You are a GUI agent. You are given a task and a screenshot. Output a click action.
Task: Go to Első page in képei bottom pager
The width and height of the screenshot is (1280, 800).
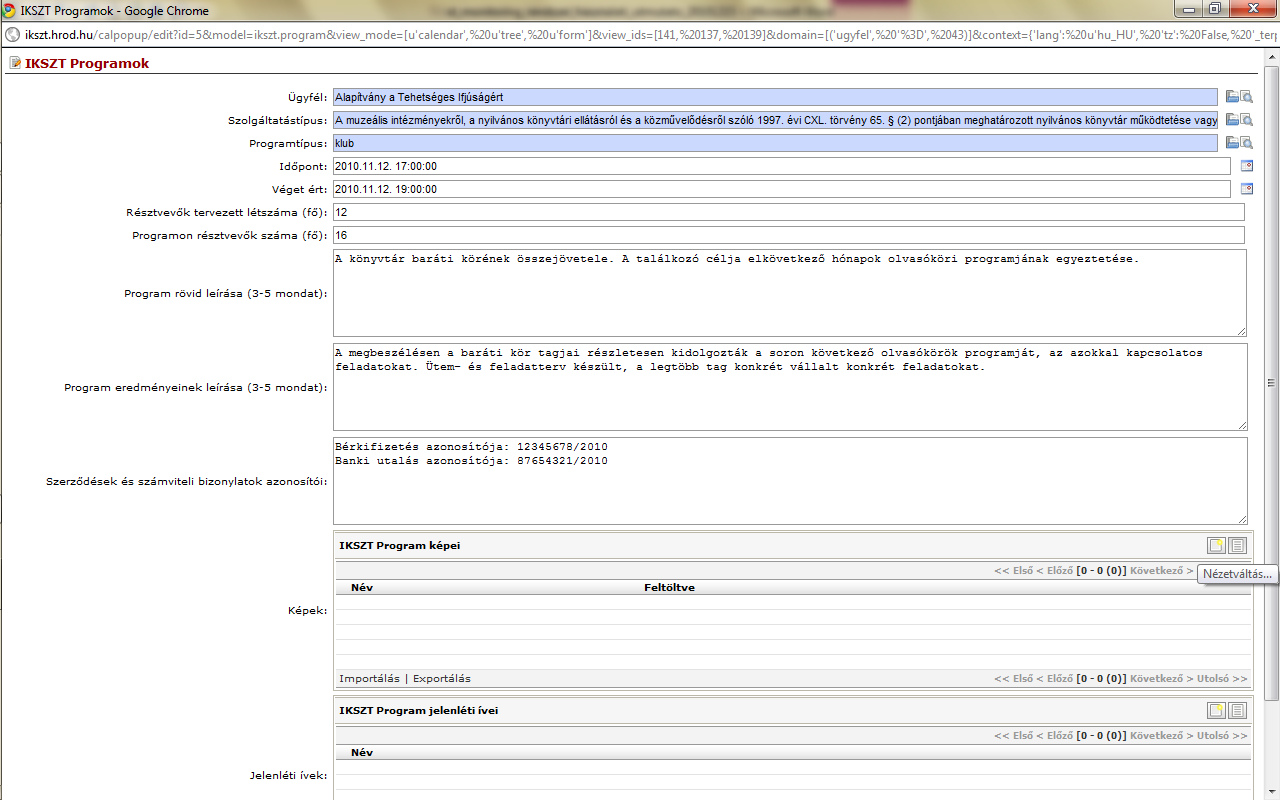coord(1013,679)
